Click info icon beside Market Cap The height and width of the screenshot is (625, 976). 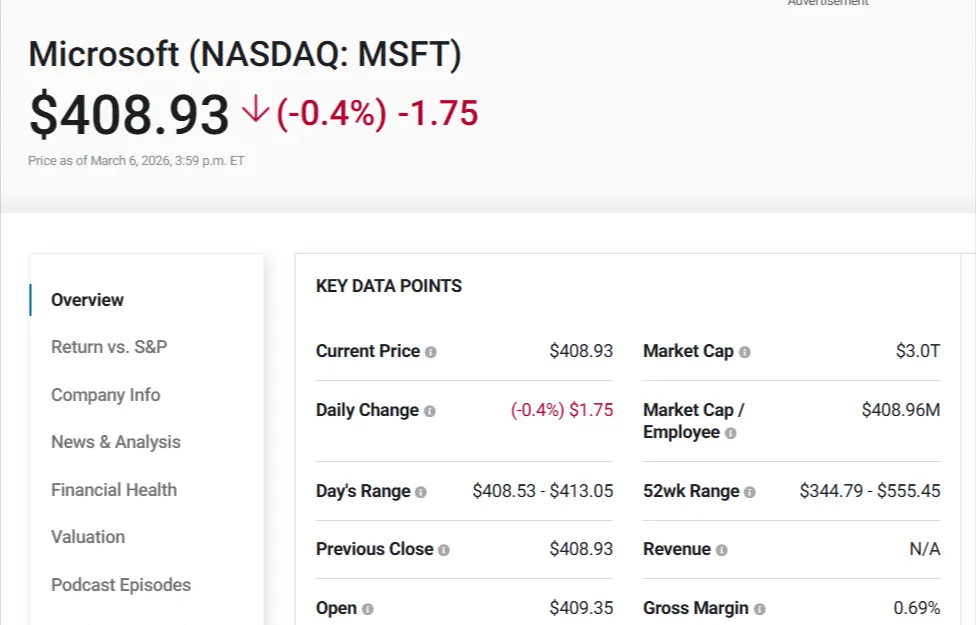click(x=745, y=352)
